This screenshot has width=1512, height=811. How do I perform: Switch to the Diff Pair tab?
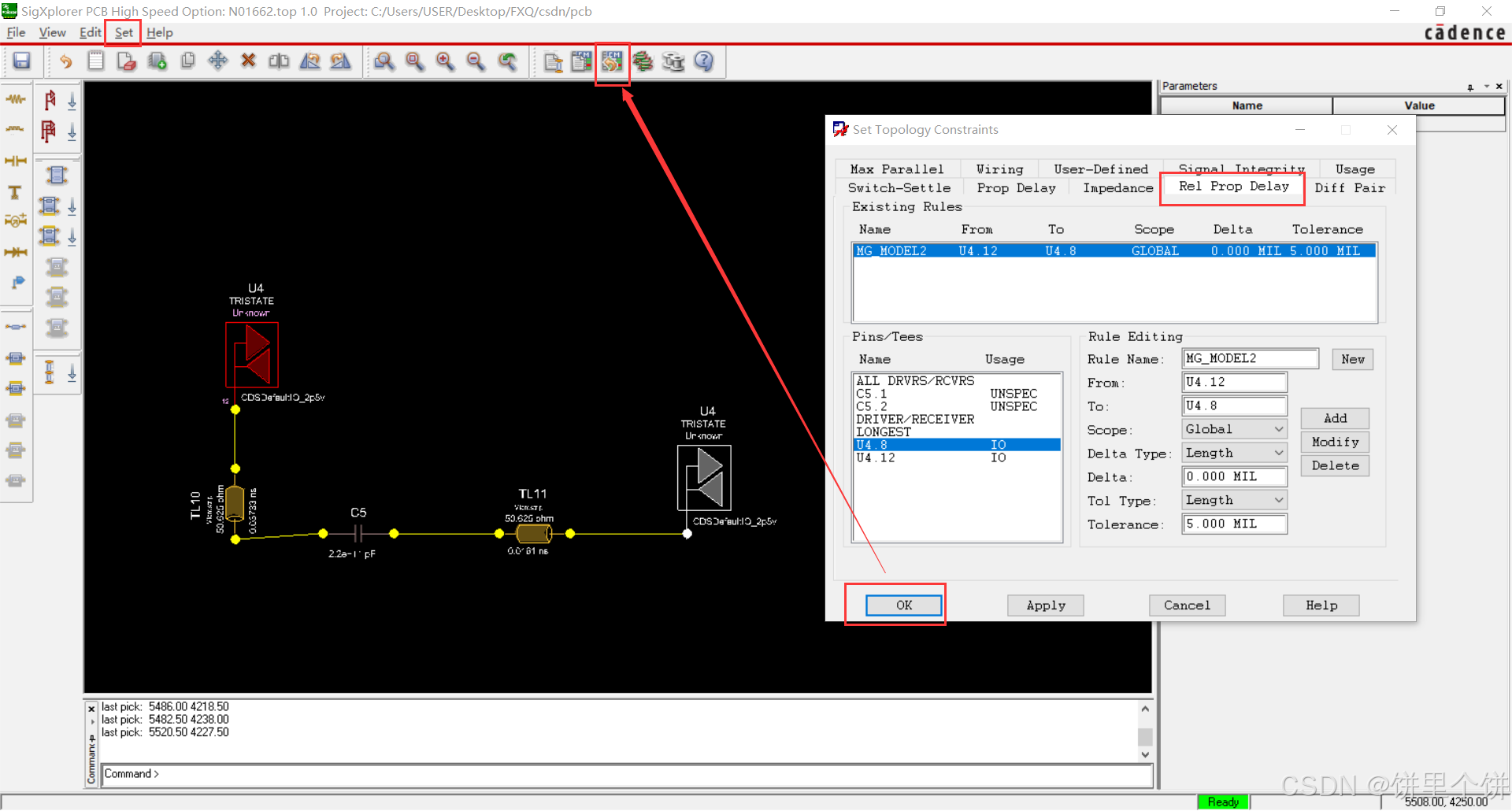point(1350,188)
